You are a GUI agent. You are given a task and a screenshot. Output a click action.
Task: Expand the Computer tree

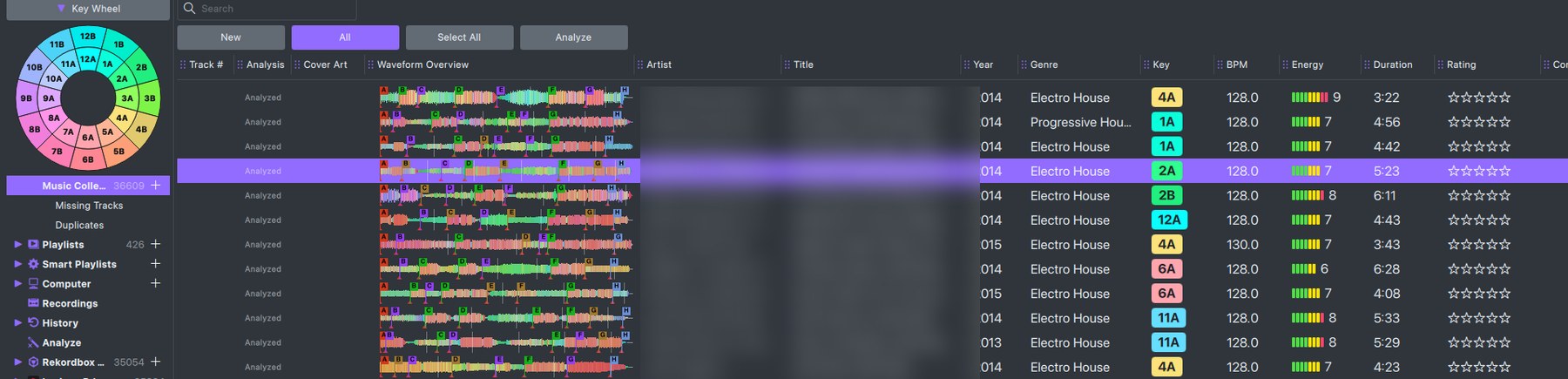pyautogui.click(x=17, y=284)
